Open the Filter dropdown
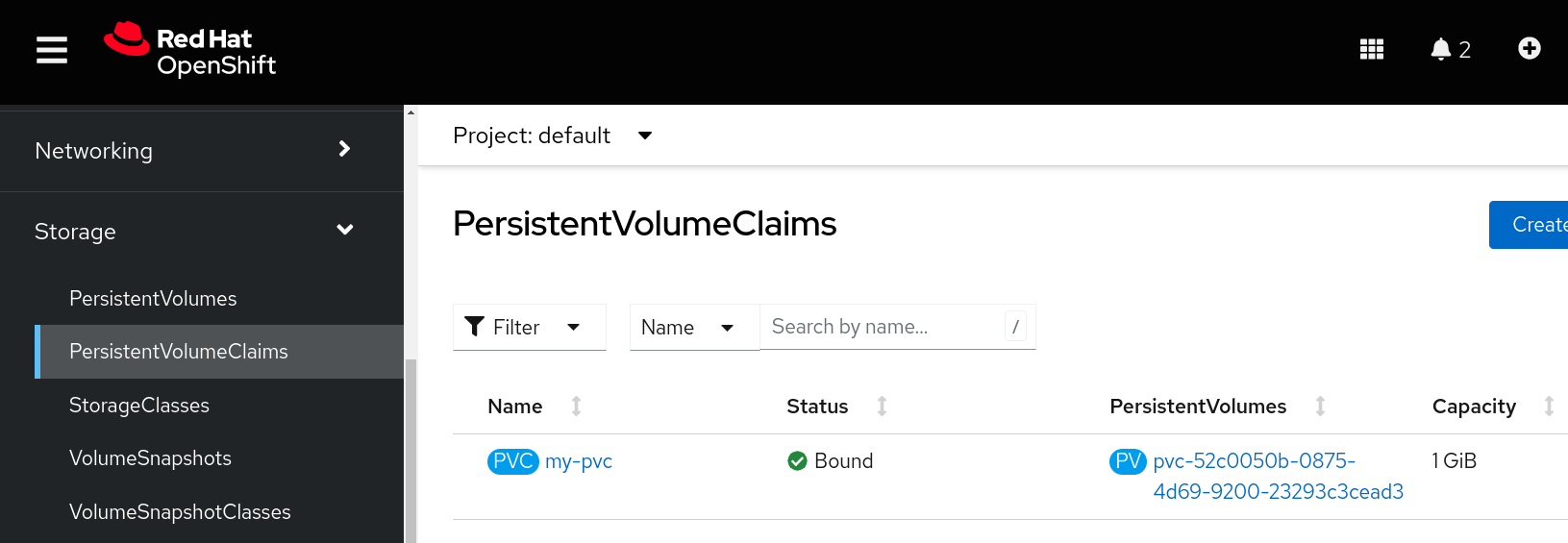 [528, 328]
